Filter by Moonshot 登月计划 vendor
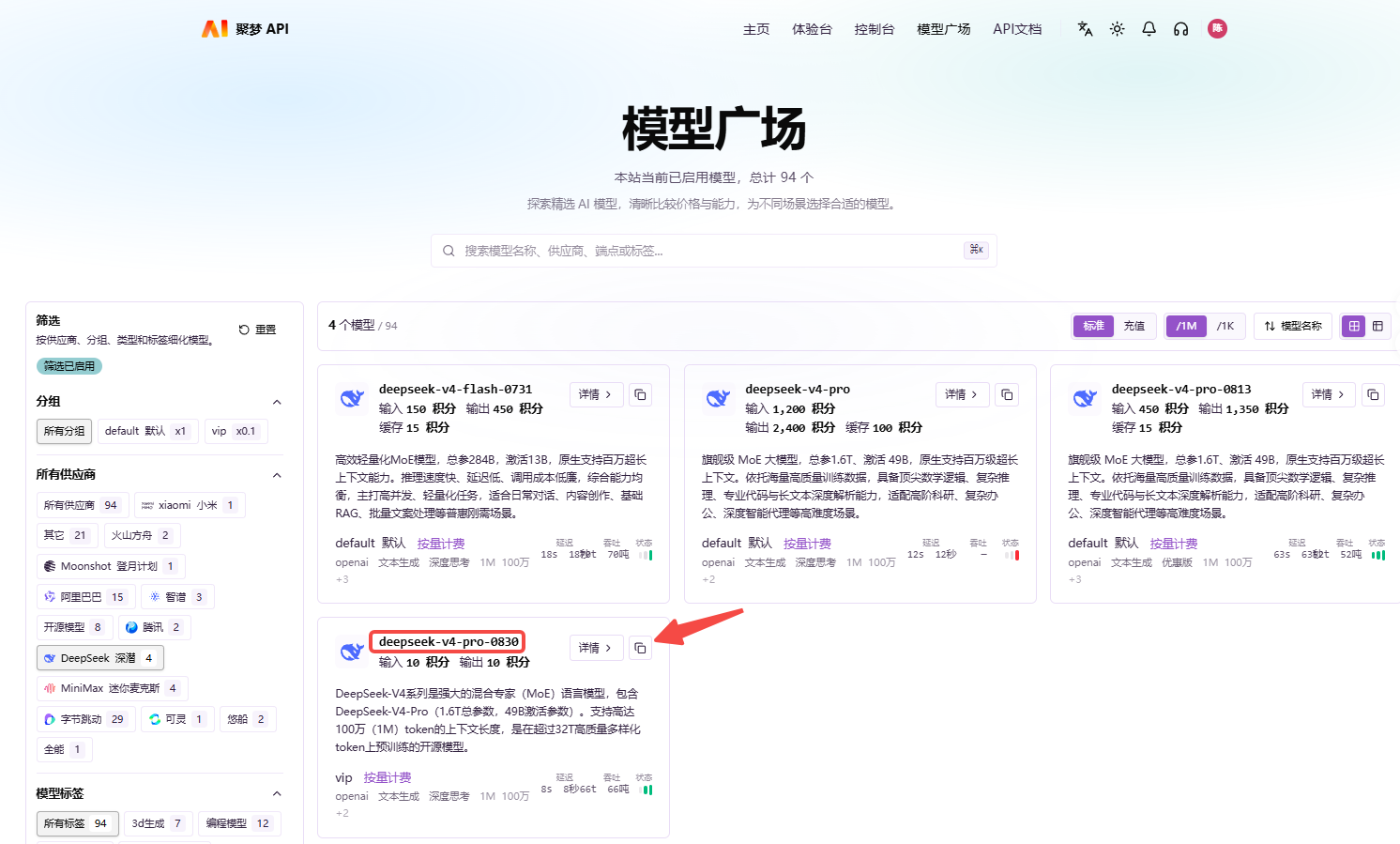Viewport: 1400px width, 844px height. point(111,566)
